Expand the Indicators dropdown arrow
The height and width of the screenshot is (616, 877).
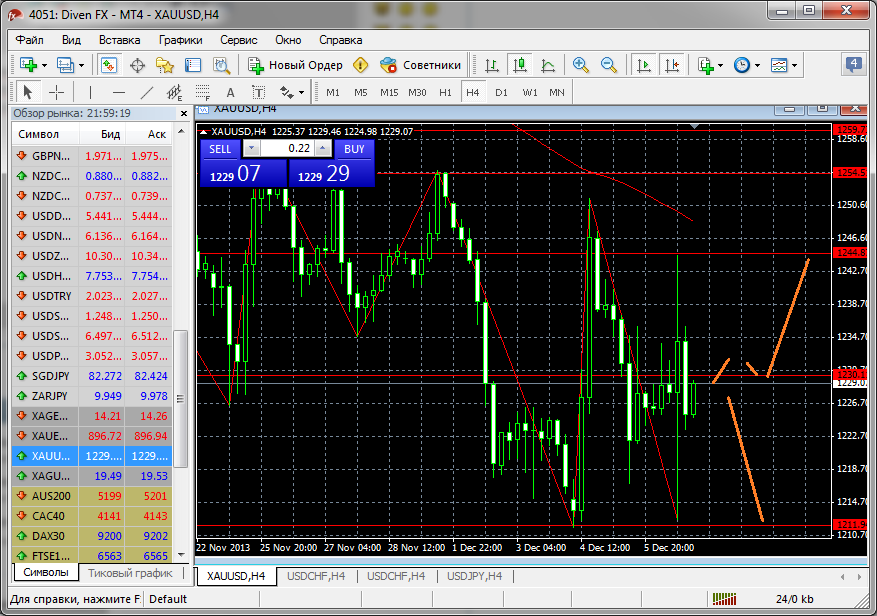click(720, 65)
